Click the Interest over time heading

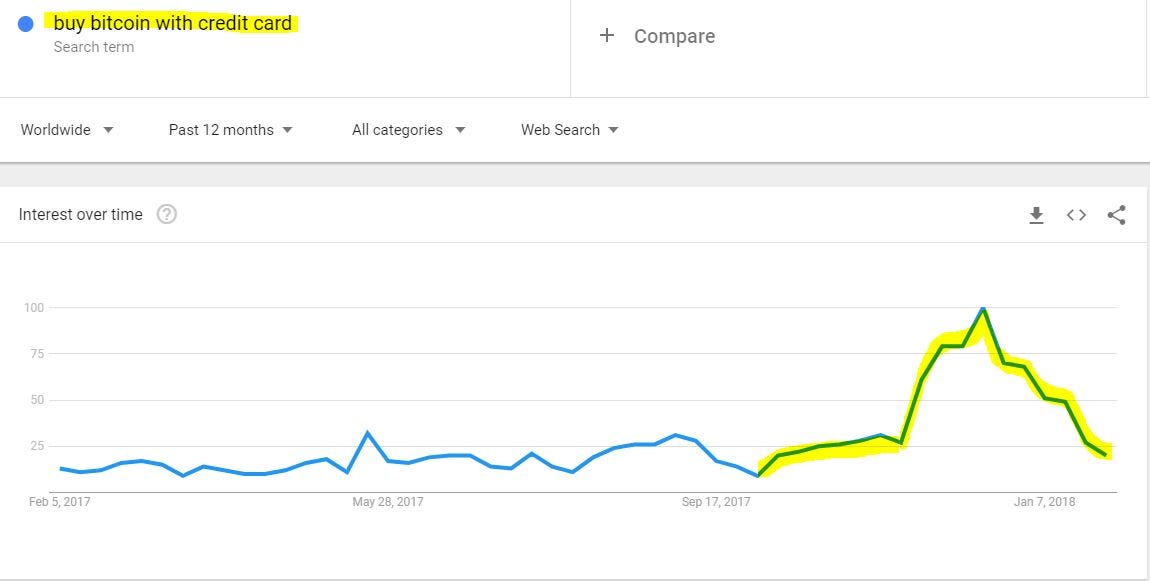point(81,215)
